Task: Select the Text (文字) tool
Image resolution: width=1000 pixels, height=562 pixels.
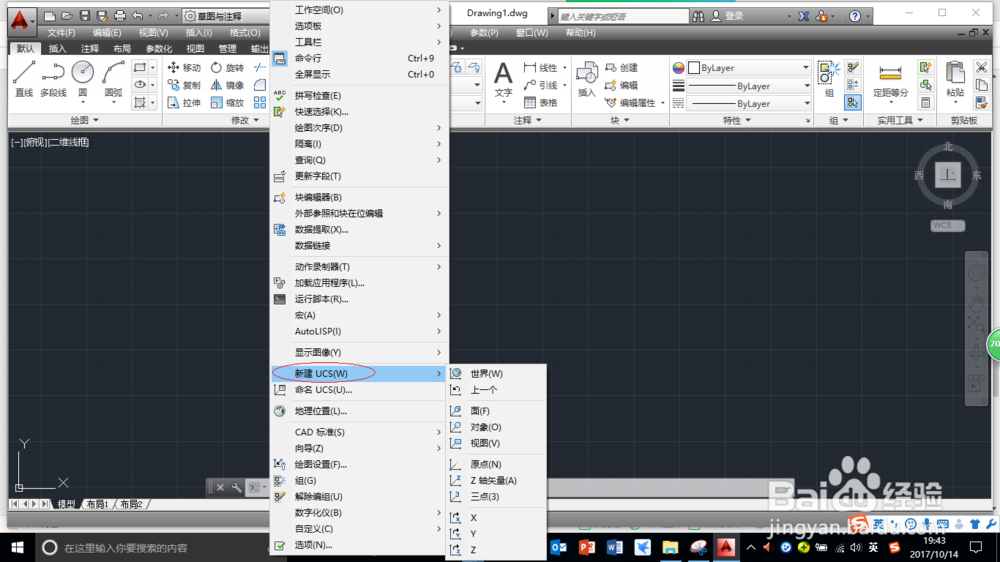Action: click(x=503, y=80)
